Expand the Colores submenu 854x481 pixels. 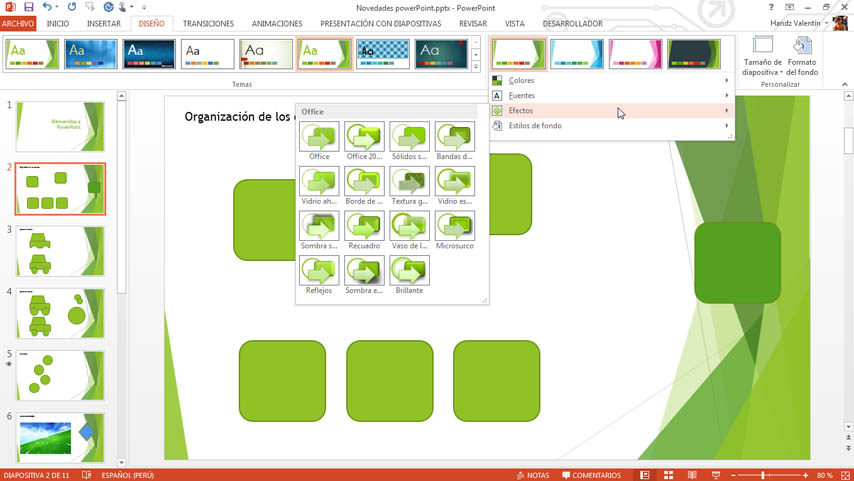pyautogui.click(x=610, y=81)
